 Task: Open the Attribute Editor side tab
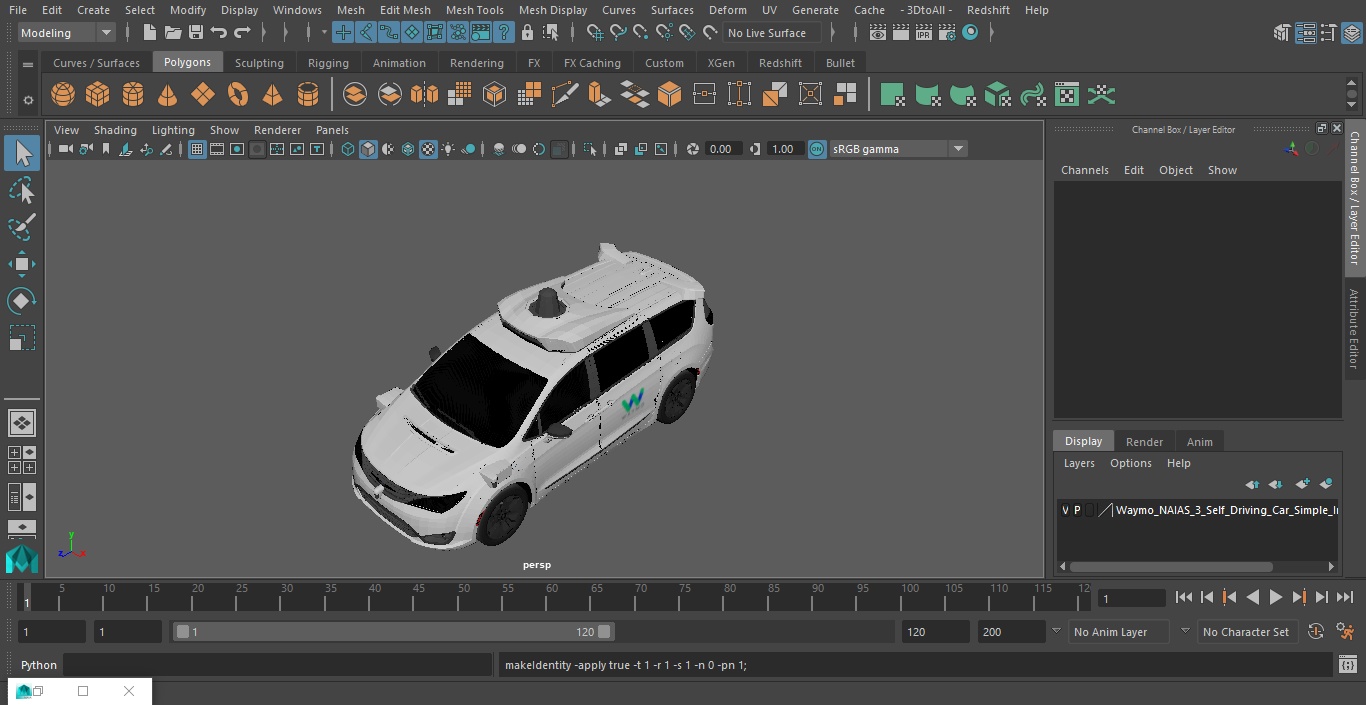tap(1354, 330)
